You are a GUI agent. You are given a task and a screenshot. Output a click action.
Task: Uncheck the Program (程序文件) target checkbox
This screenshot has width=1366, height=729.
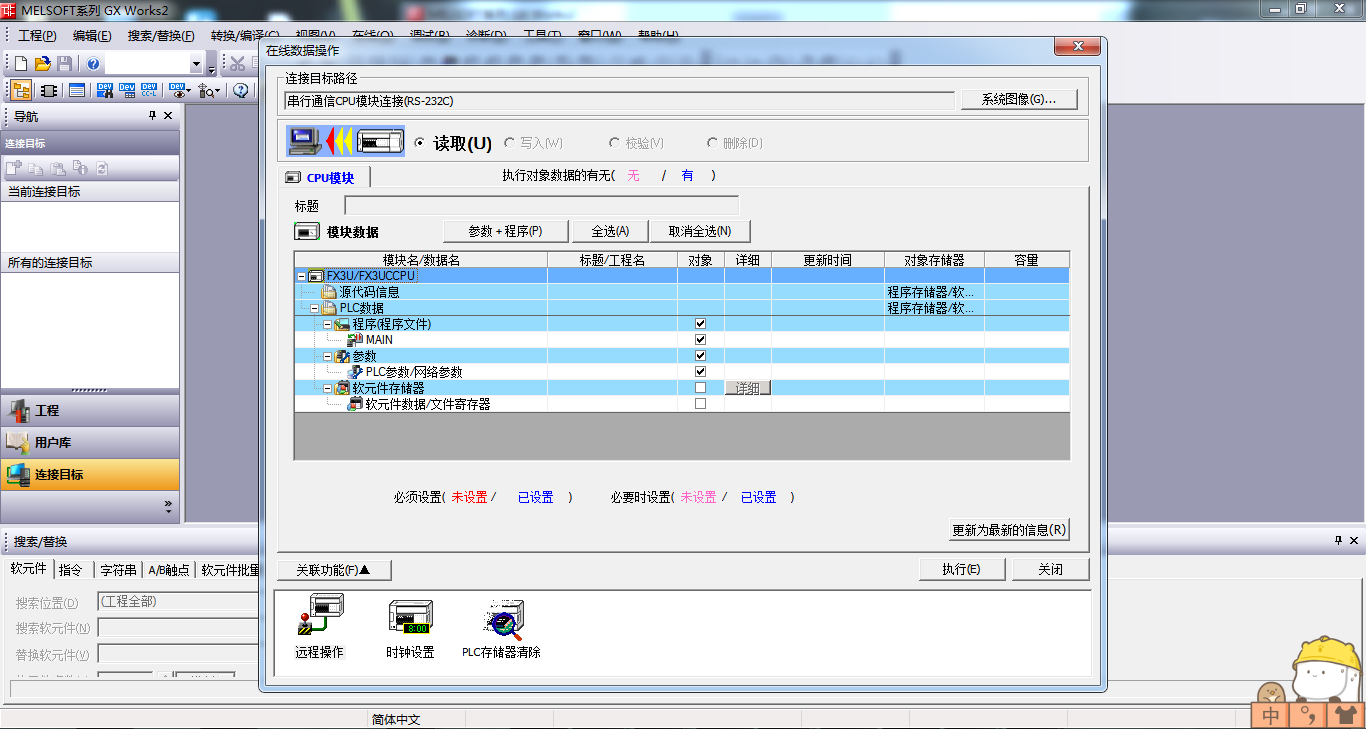point(701,324)
